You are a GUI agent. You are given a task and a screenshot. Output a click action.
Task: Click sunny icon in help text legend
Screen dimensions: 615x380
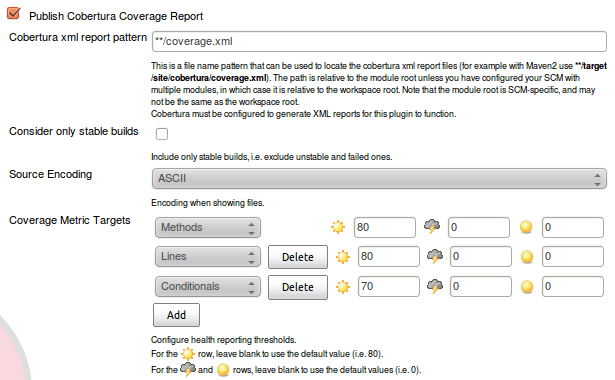pos(187,354)
